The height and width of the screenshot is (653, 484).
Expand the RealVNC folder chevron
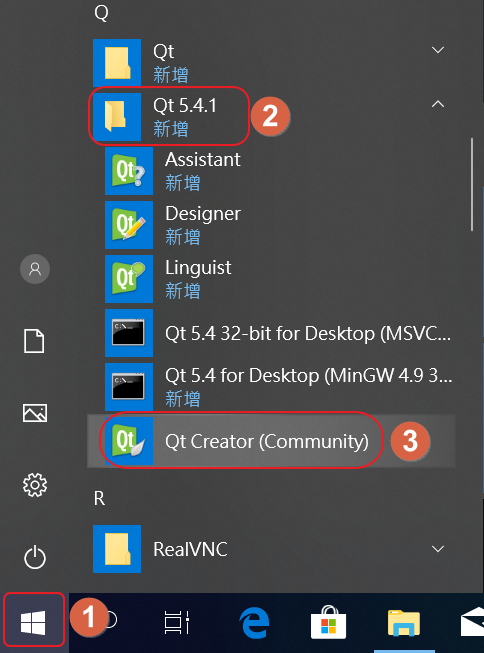438,548
